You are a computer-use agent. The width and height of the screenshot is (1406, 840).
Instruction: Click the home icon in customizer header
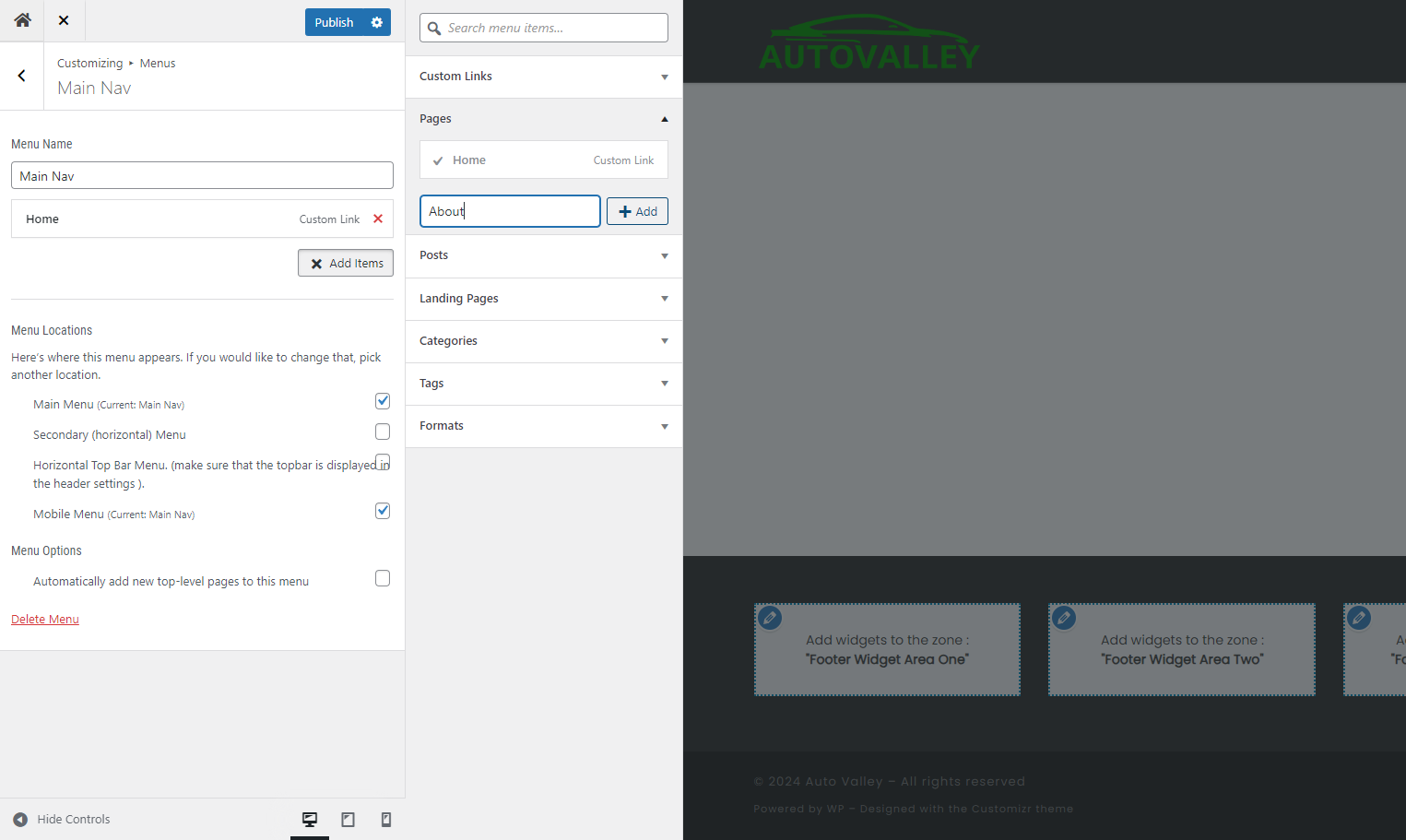click(x=22, y=20)
